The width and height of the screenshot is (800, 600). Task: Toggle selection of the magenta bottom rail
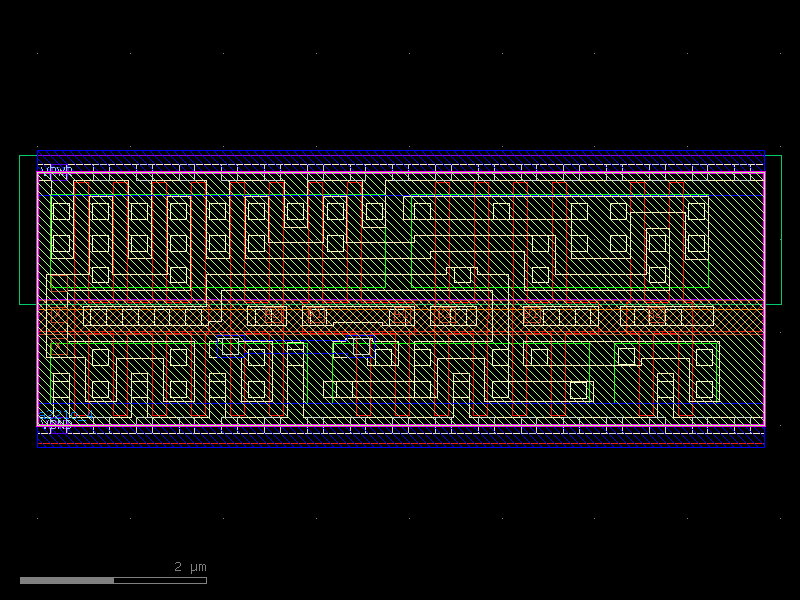(x=400, y=424)
